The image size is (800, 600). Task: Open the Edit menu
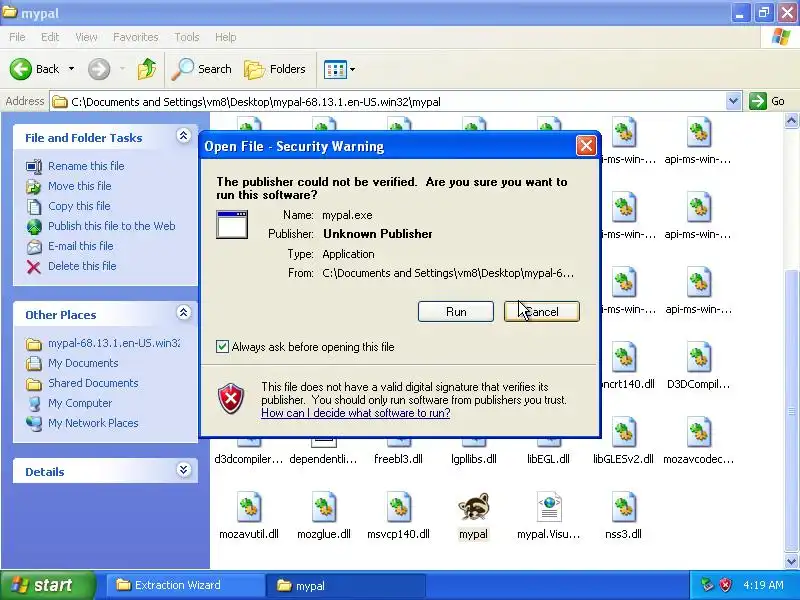(49, 37)
